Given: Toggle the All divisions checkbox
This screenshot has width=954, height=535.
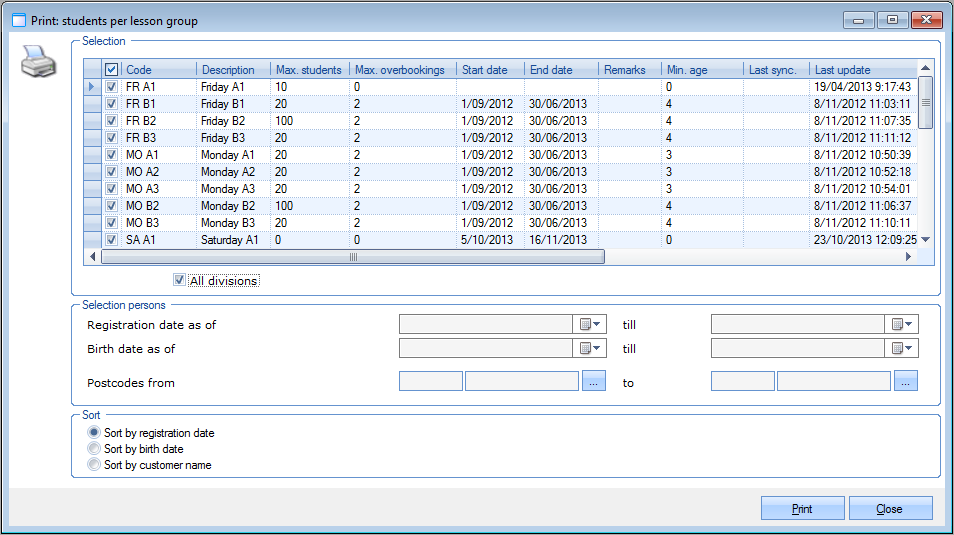Looking at the screenshot, I should tap(179, 281).
